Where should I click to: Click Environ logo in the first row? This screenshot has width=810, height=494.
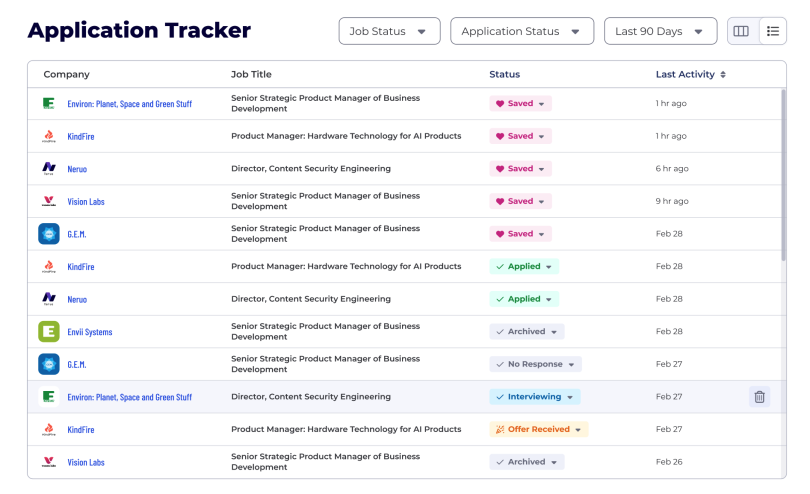point(49,103)
